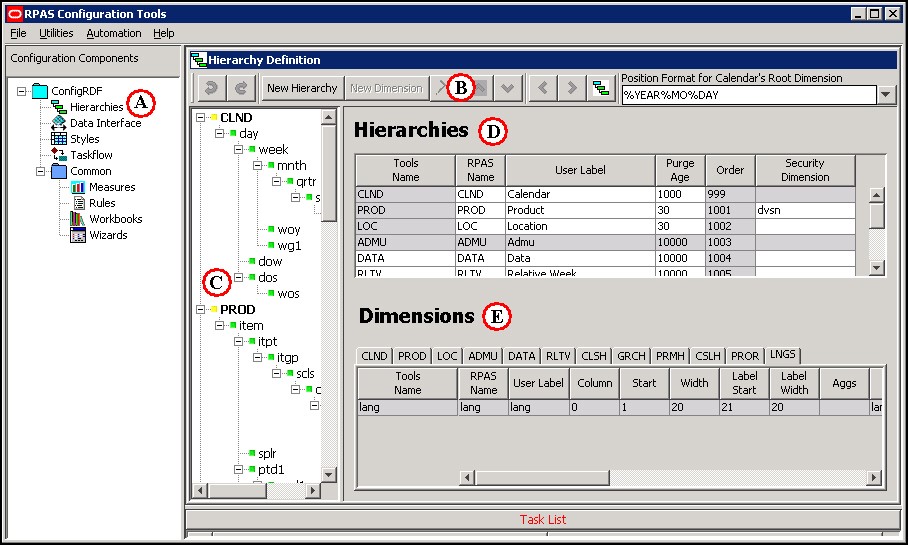The height and width of the screenshot is (545, 908).
Task: Click the Common folder icon
Action: point(58,171)
